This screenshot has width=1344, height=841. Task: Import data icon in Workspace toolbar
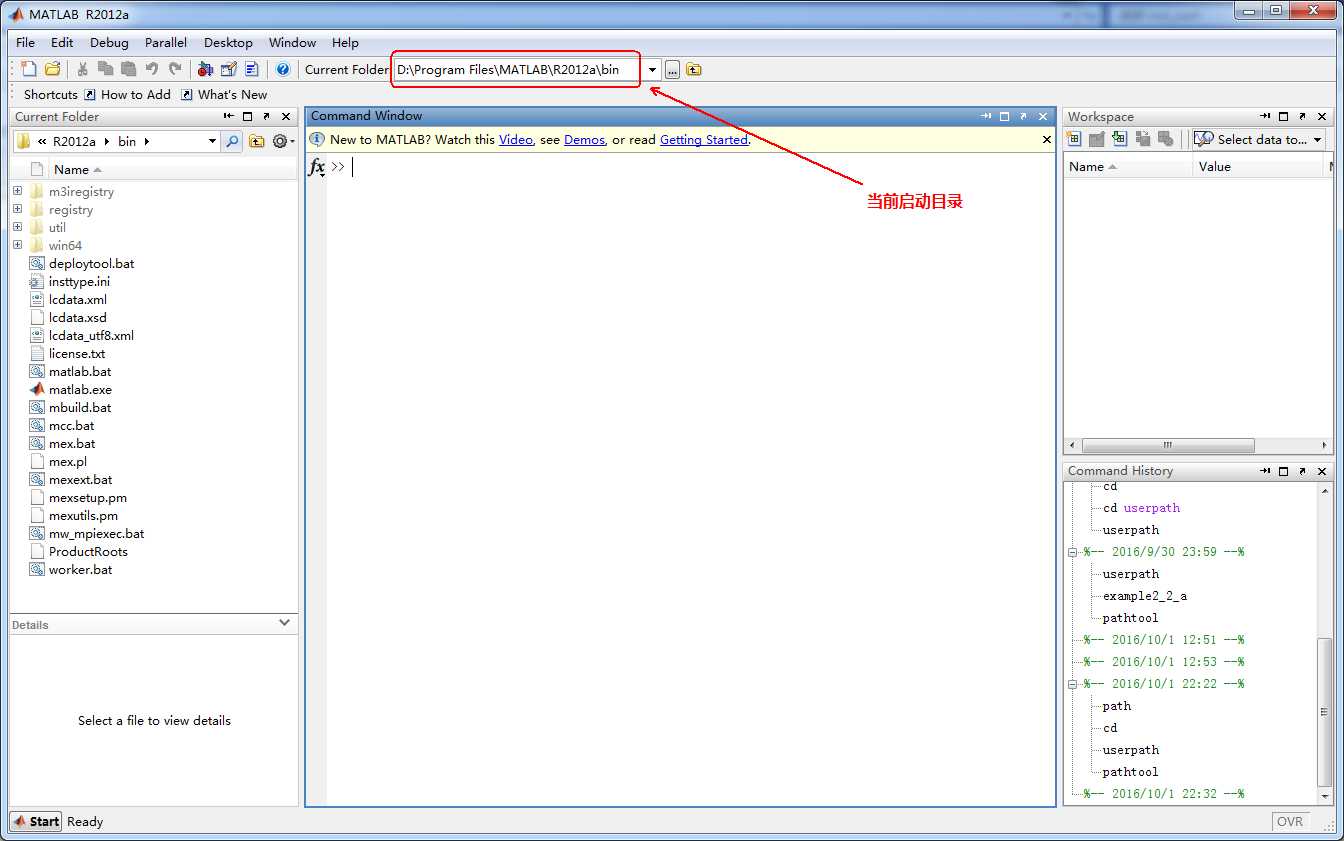point(1120,139)
